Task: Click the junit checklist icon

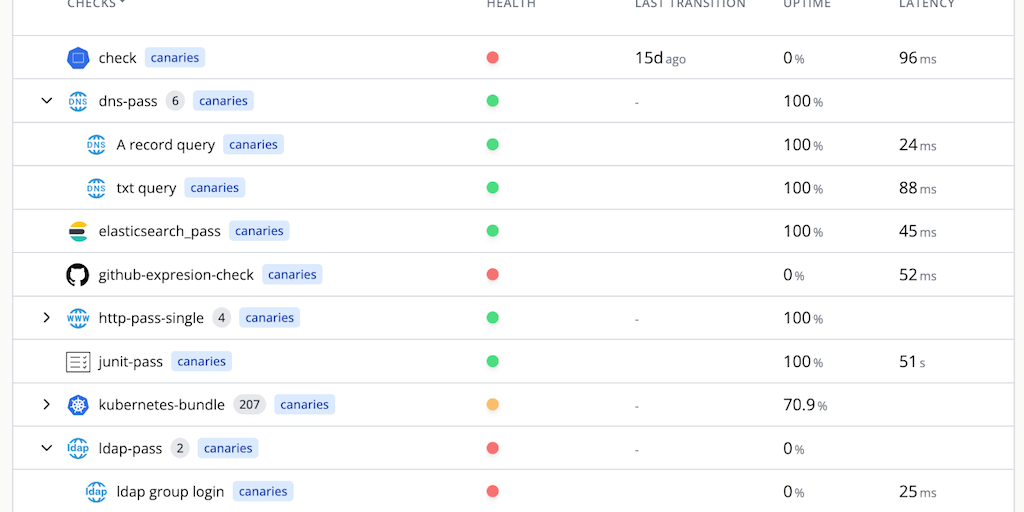Action: (78, 362)
